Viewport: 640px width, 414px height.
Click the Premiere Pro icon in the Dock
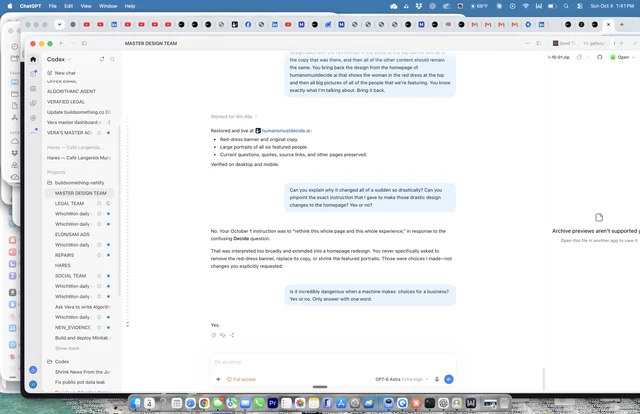click(x=273, y=403)
